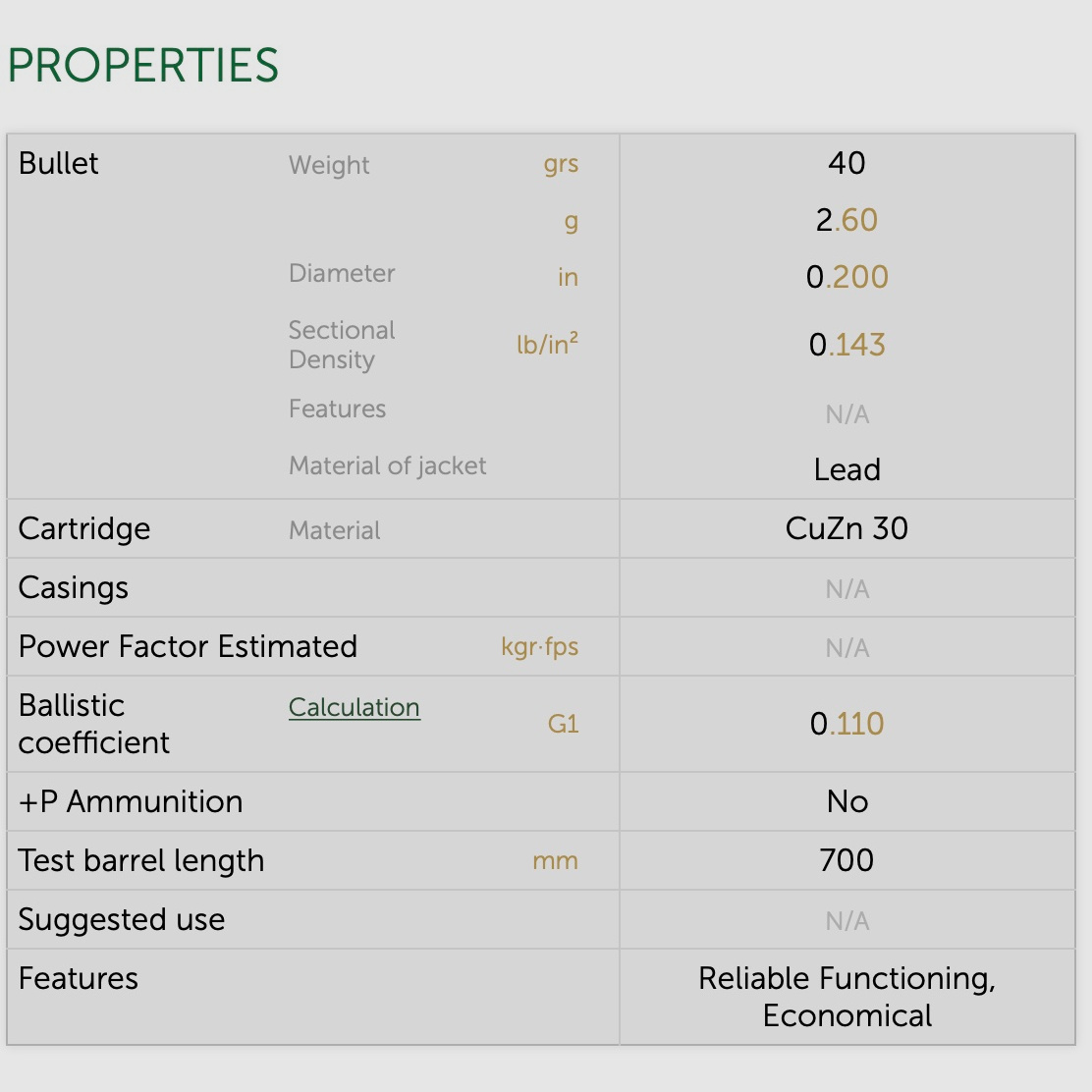
Task: Select the 0.143 sectional density value
Action: pos(846,345)
